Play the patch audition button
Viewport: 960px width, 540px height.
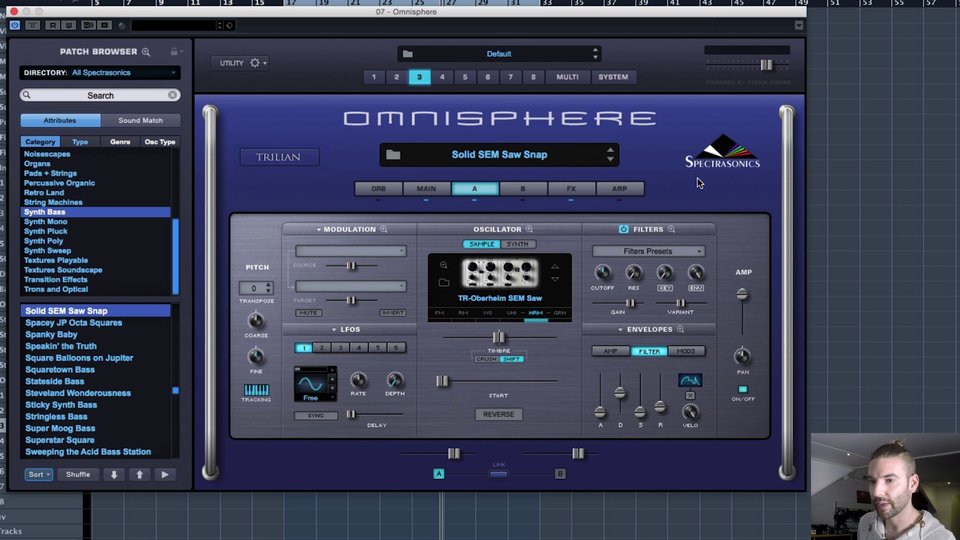coord(165,474)
